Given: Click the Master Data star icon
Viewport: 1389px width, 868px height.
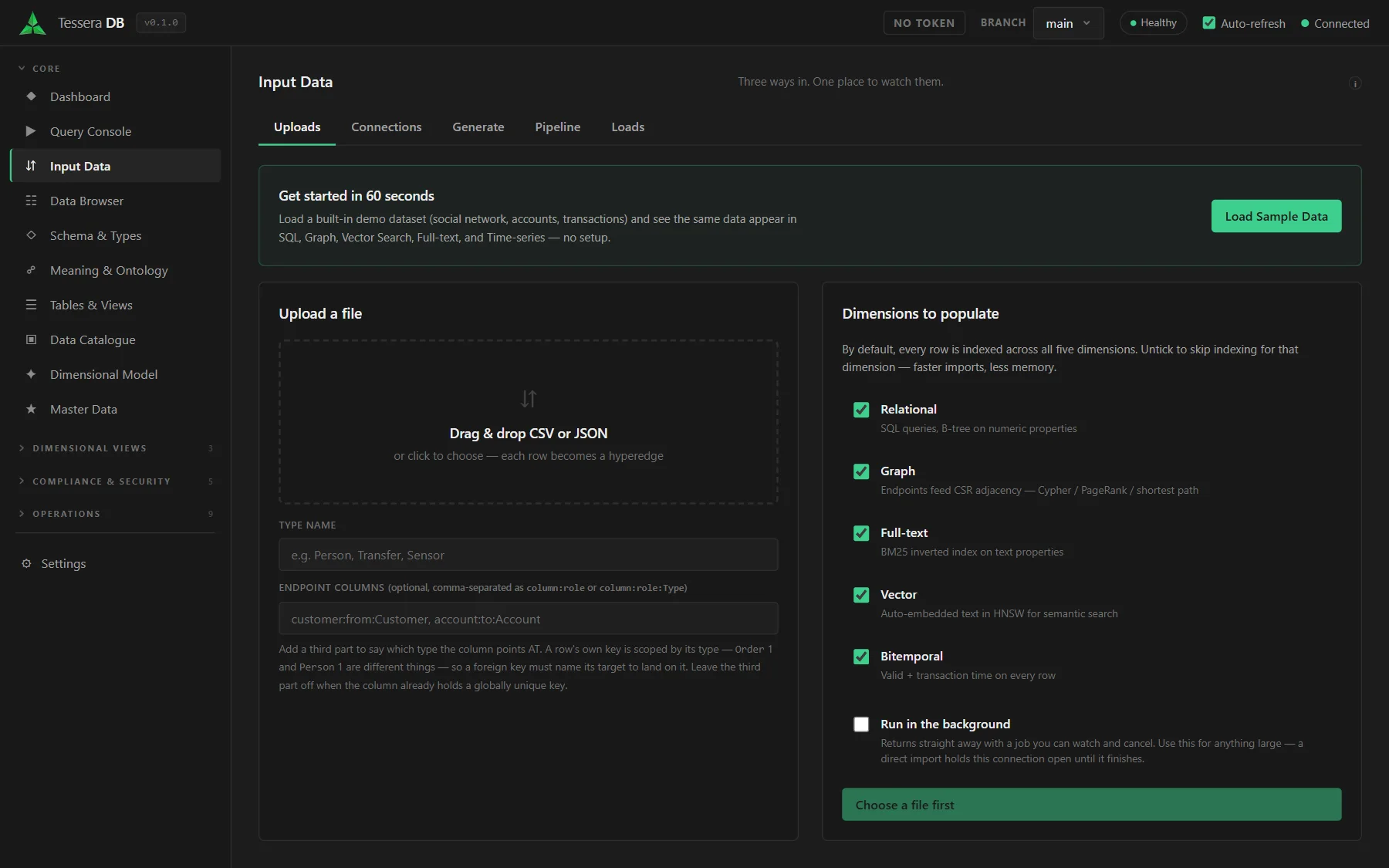Looking at the screenshot, I should point(31,409).
